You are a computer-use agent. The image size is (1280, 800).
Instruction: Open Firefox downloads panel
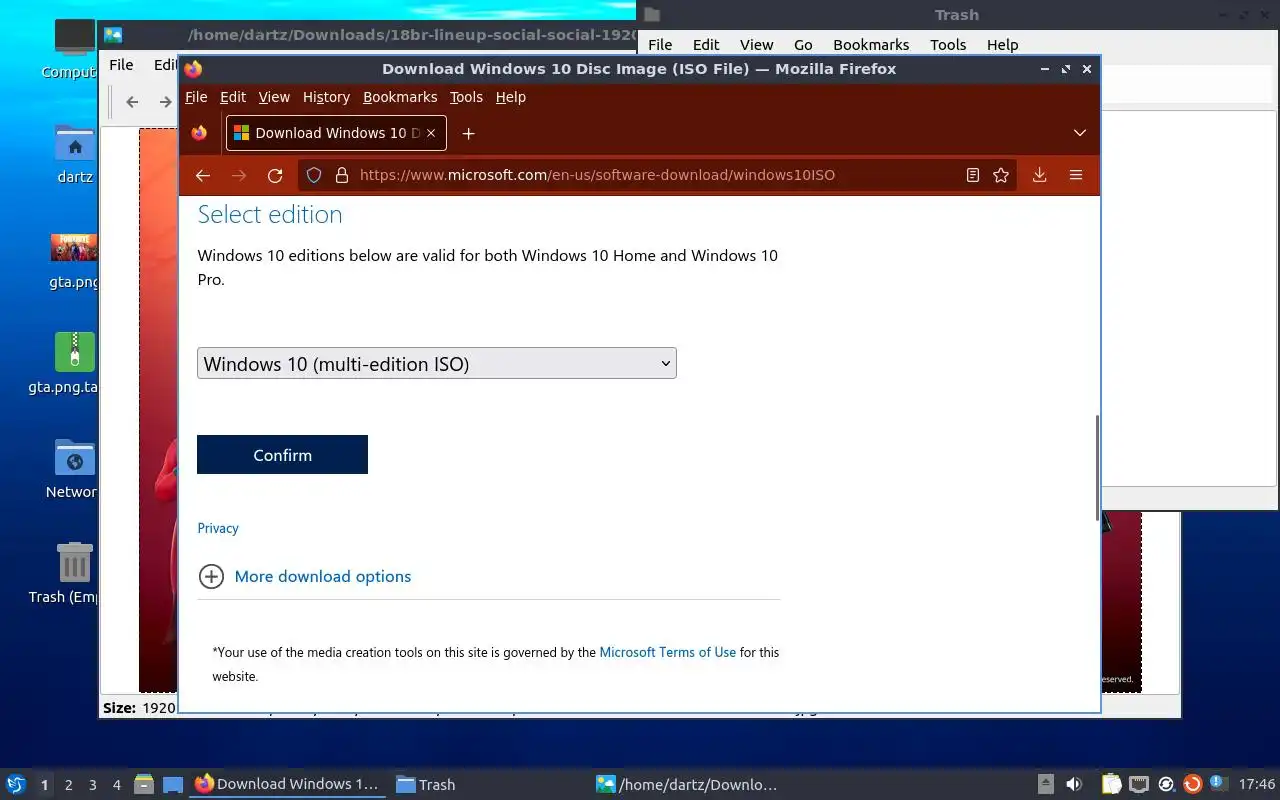[1039, 175]
